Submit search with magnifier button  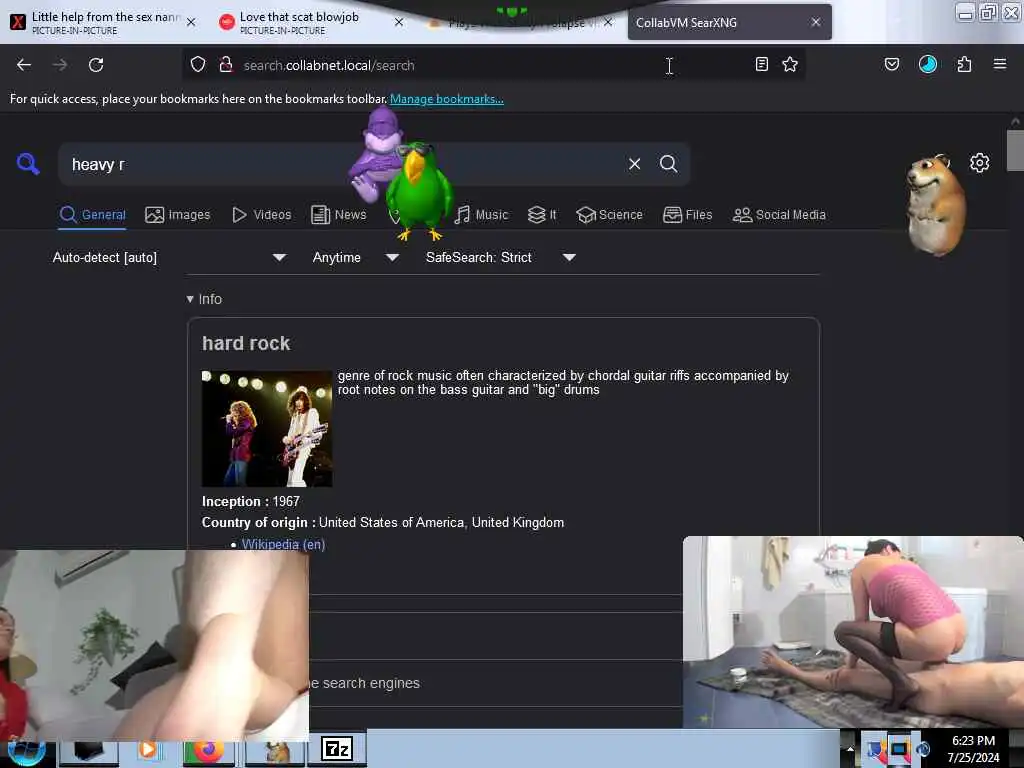point(668,164)
